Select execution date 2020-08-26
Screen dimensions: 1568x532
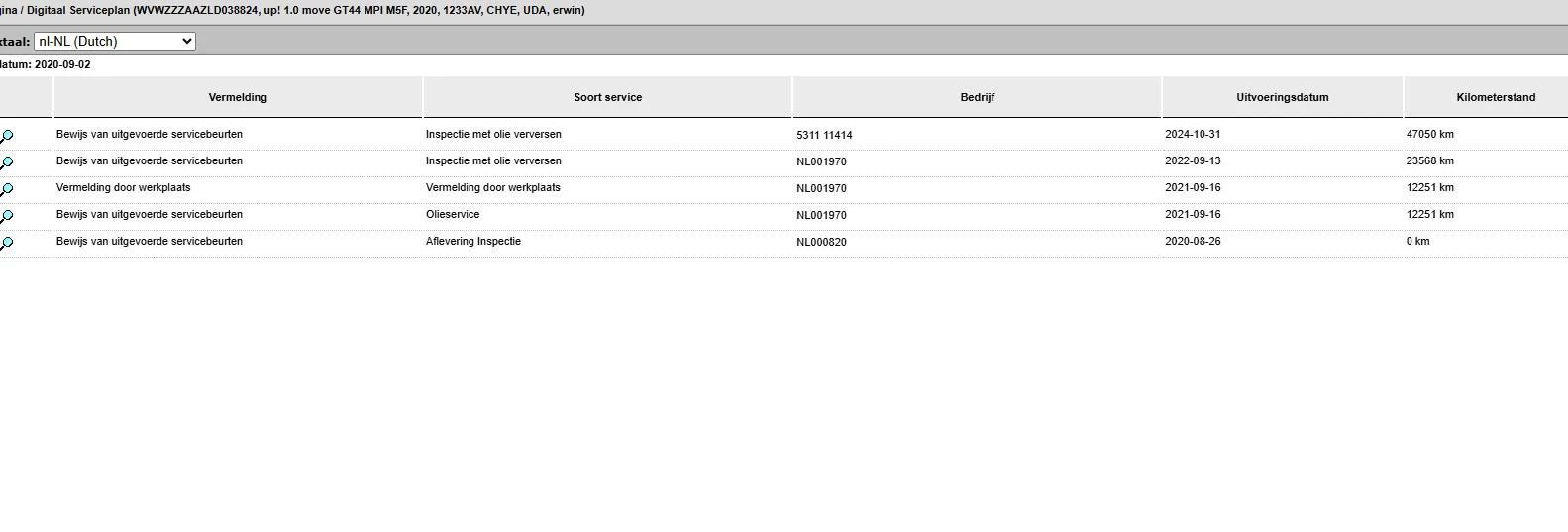1193,241
